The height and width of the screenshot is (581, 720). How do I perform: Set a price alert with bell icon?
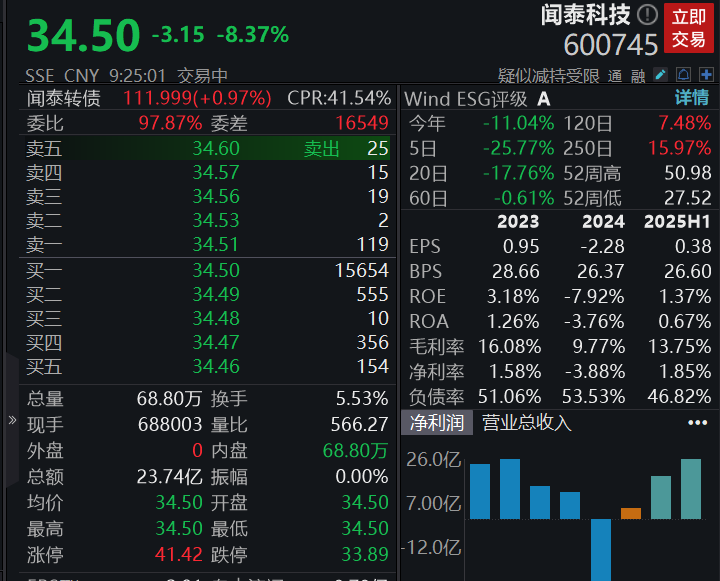[684, 75]
